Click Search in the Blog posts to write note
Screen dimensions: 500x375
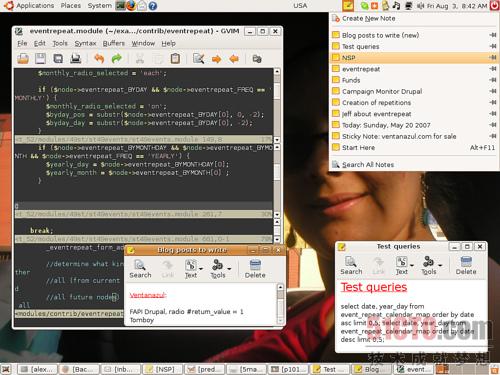tap(140, 269)
